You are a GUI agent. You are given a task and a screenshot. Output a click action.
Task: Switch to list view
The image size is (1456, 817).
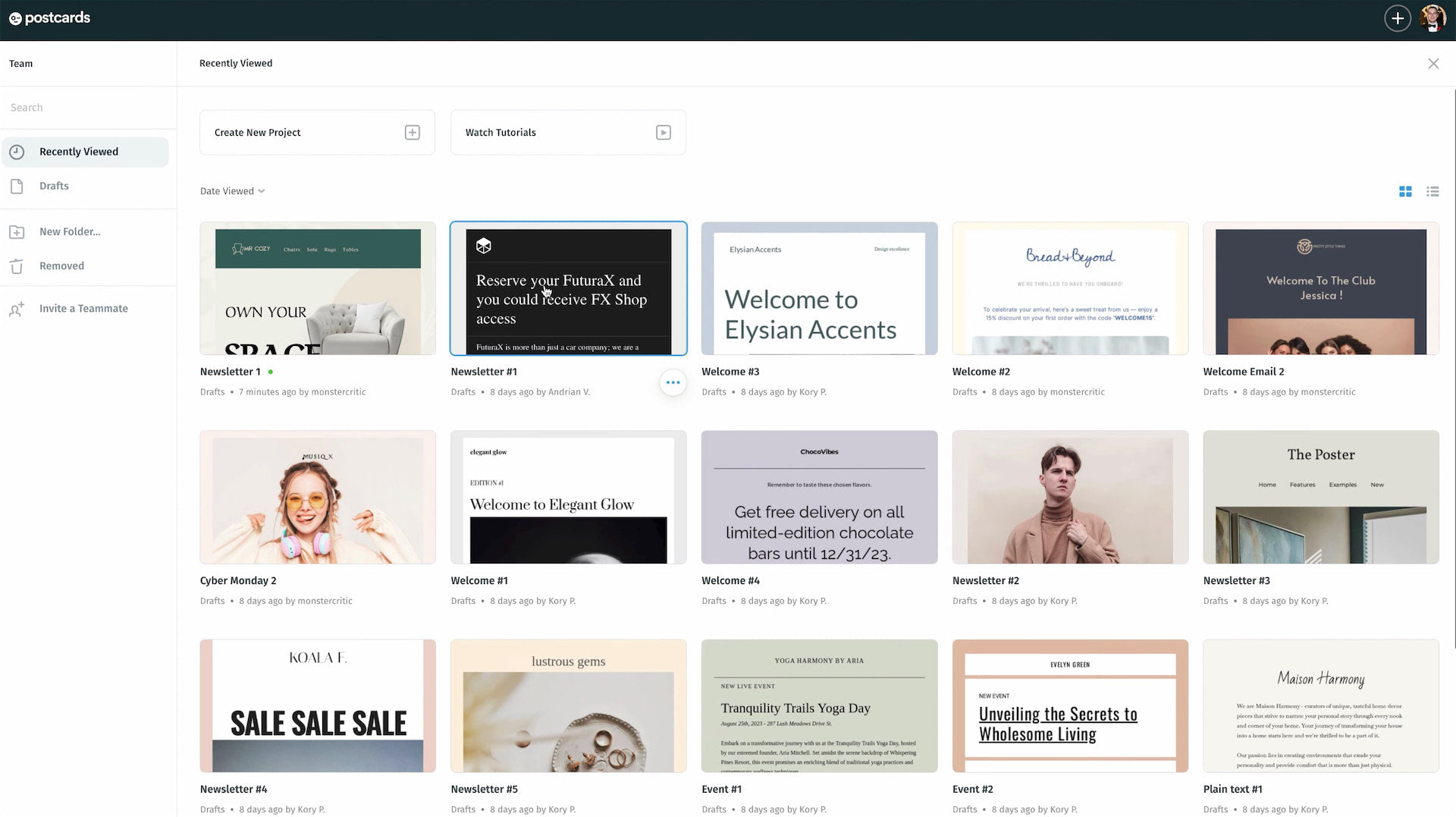[x=1432, y=192]
